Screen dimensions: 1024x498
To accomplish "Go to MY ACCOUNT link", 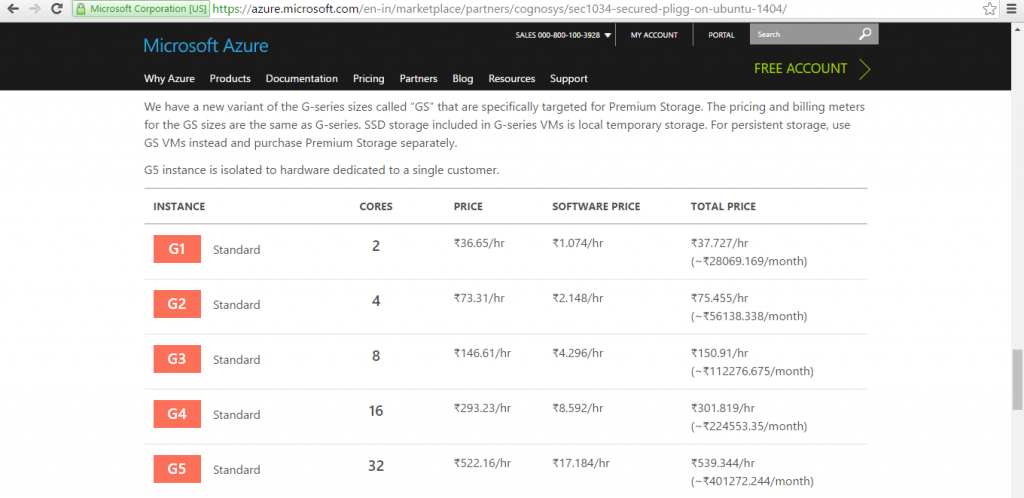I will coord(654,35).
